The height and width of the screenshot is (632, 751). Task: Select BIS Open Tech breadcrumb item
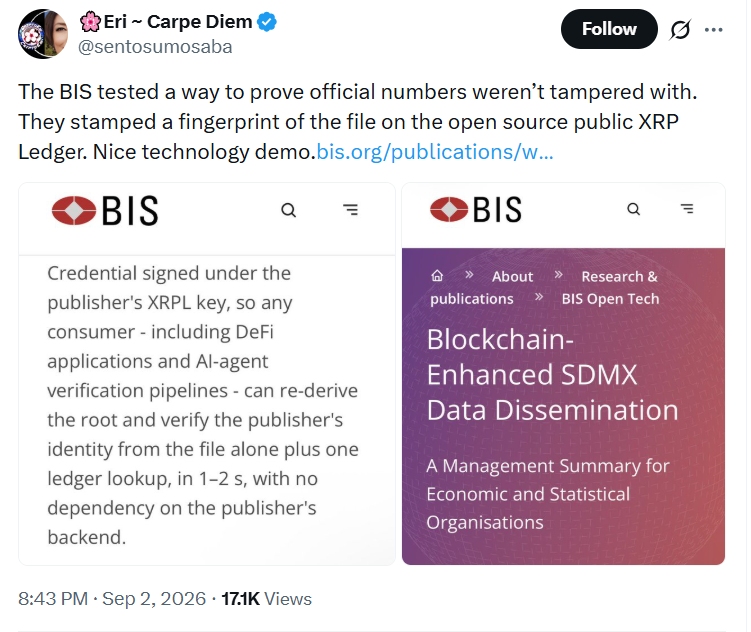pyautogui.click(x=610, y=299)
